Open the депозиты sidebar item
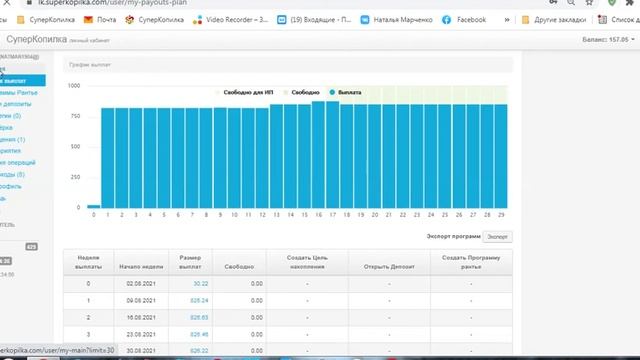Viewport: 640px width, 360px height. (x=16, y=104)
